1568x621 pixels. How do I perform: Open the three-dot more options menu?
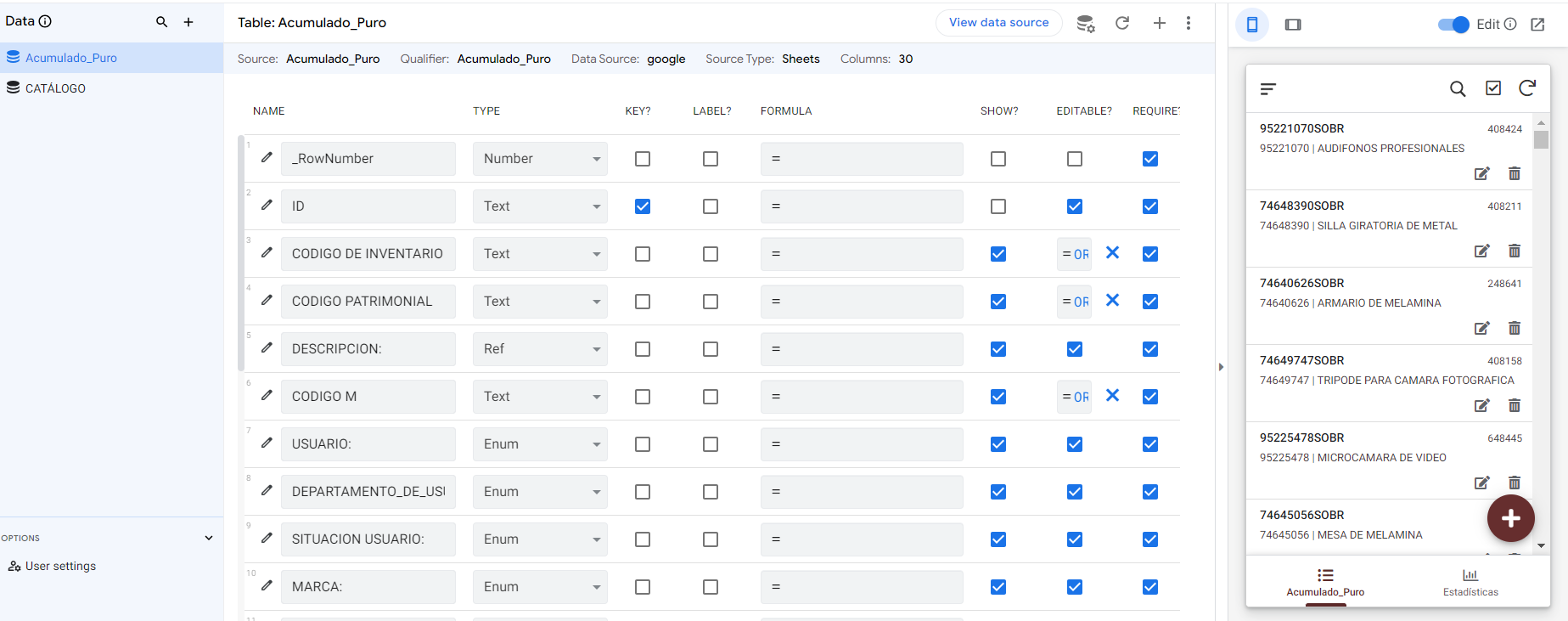click(1189, 23)
